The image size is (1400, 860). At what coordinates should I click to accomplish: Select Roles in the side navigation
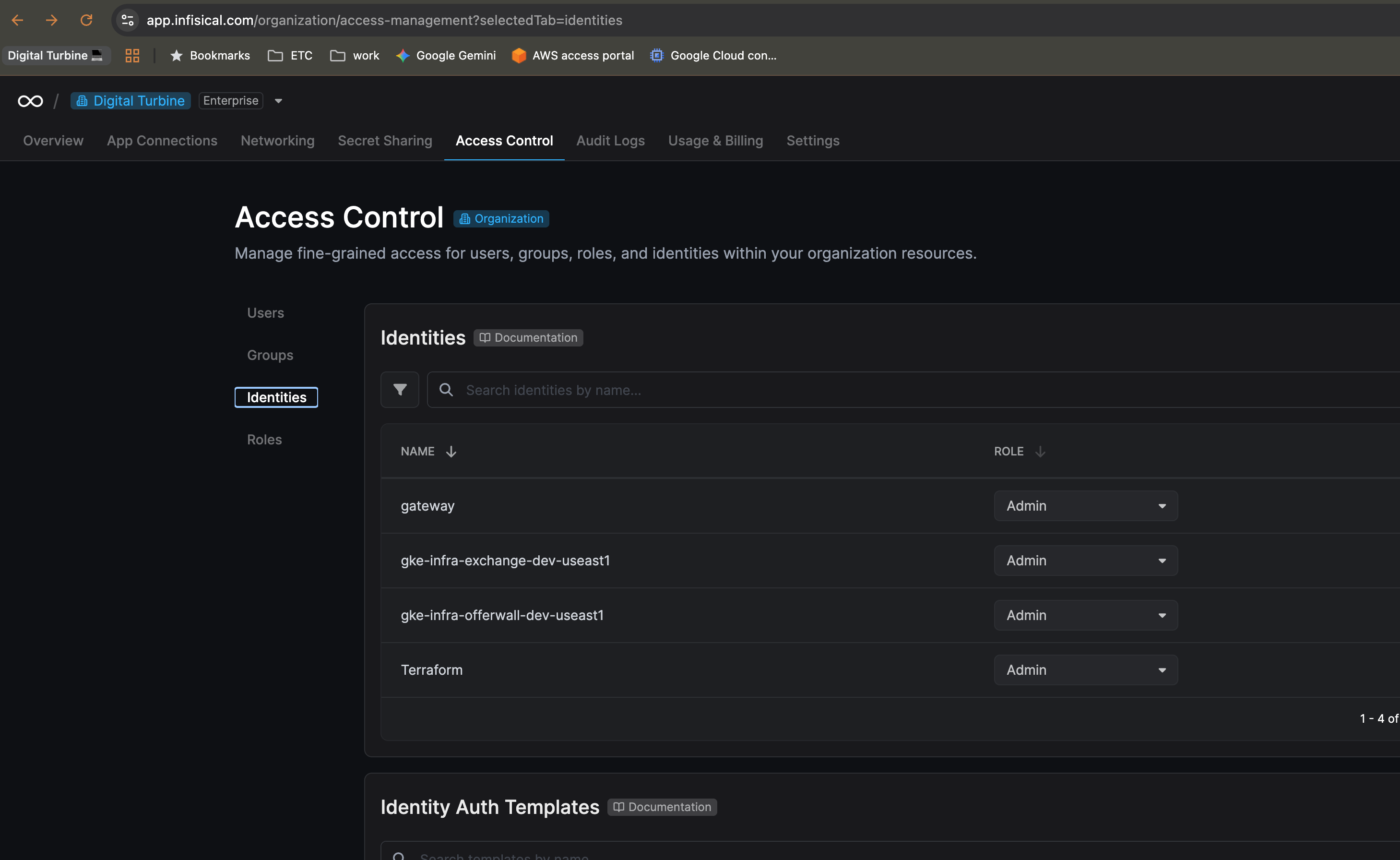pos(264,440)
